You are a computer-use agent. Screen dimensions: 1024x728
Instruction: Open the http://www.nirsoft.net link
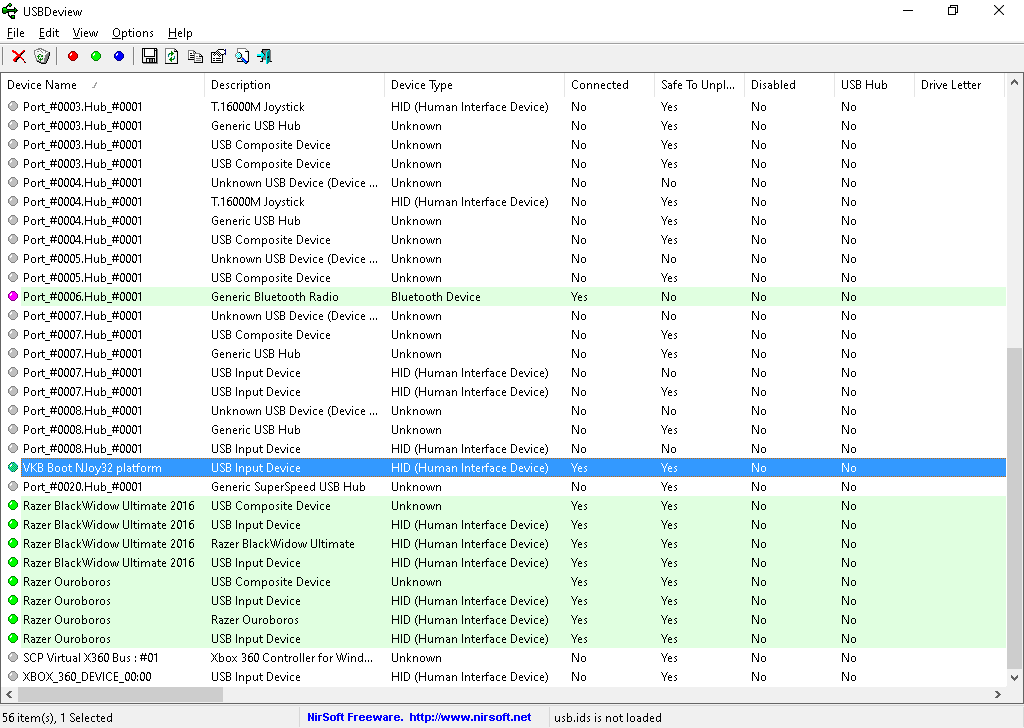point(470,717)
